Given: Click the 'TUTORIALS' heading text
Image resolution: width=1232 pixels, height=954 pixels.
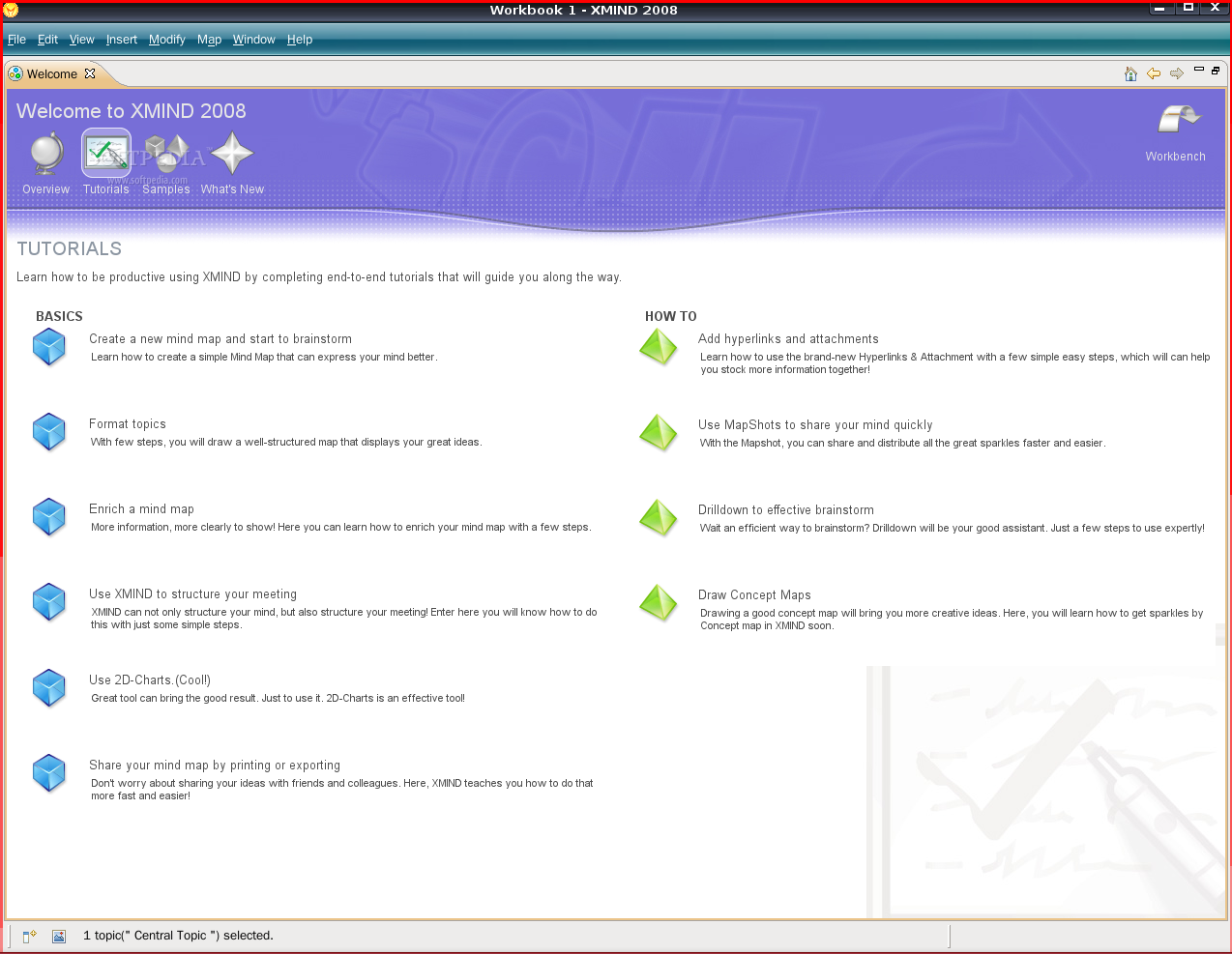Looking at the screenshot, I should (x=70, y=248).
